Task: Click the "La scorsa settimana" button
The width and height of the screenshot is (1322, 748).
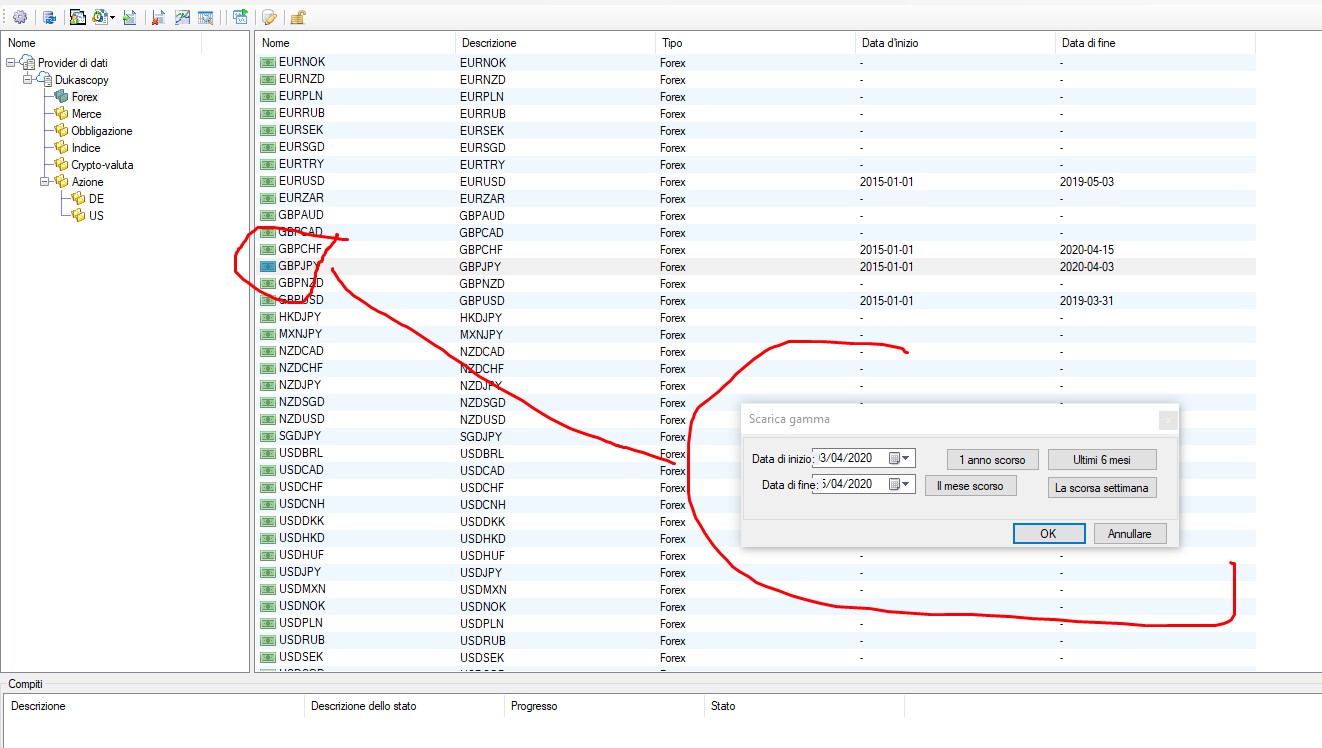Action: 1102,488
